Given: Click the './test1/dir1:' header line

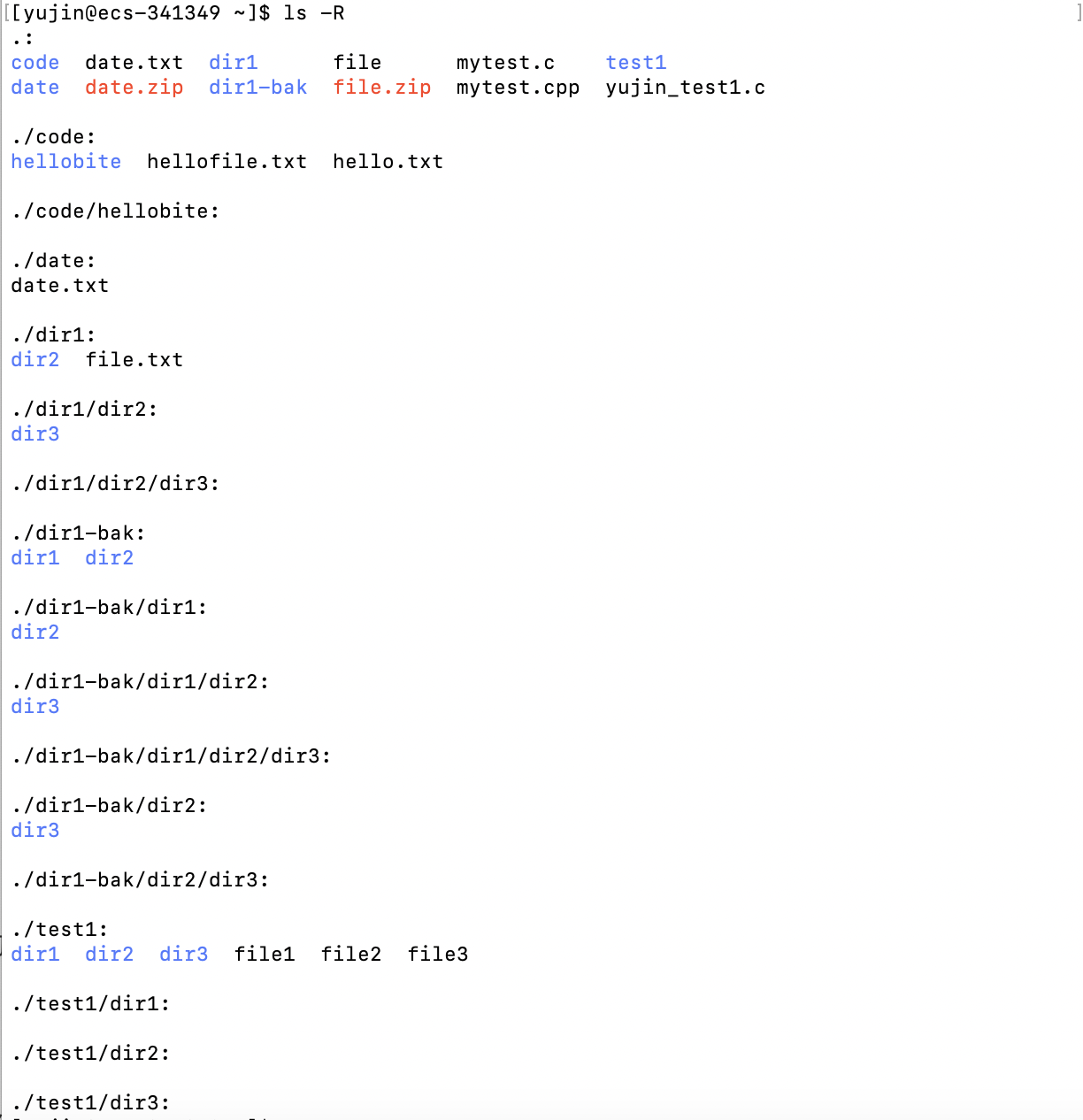Looking at the screenshot, I should pos(91,1004).
